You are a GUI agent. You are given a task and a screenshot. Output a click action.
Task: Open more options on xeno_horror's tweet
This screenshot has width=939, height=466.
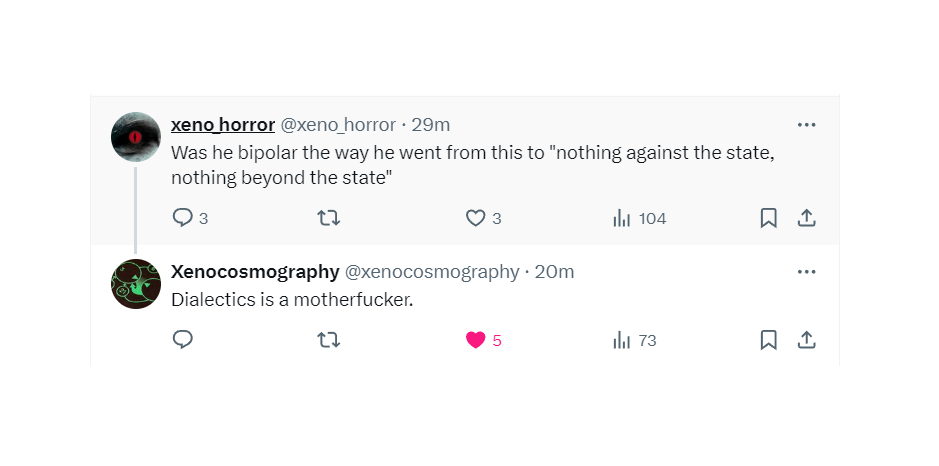tap(806, 125)
